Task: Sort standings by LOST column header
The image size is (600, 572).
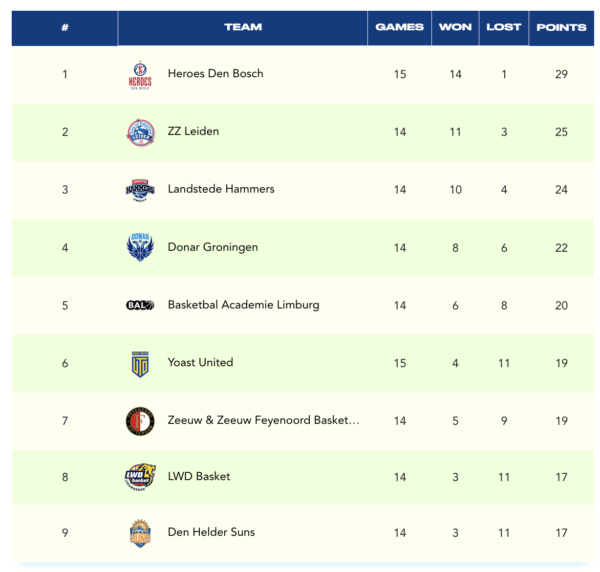Action: 504,27
